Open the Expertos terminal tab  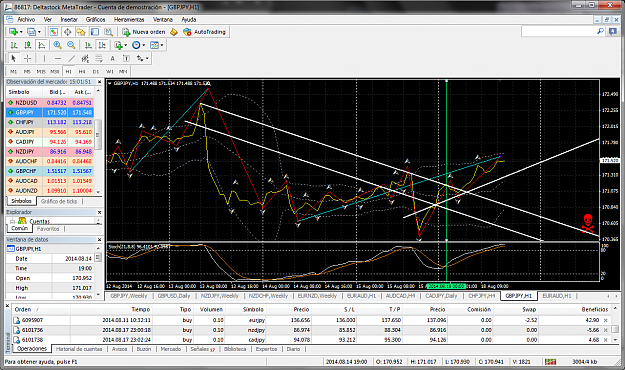pos(266,349)
